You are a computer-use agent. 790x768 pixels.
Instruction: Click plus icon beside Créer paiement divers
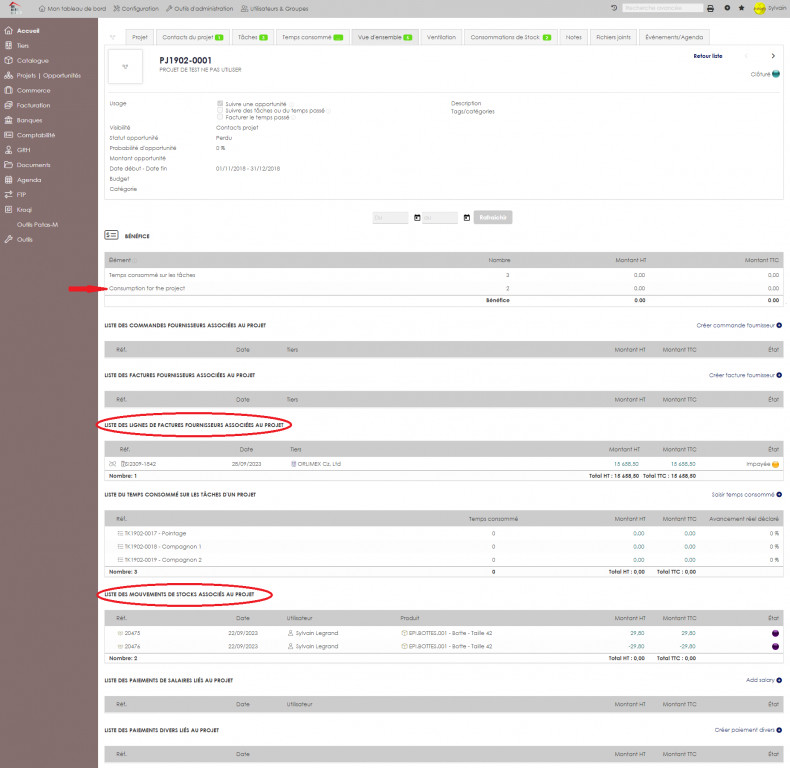tap(779, 730)
